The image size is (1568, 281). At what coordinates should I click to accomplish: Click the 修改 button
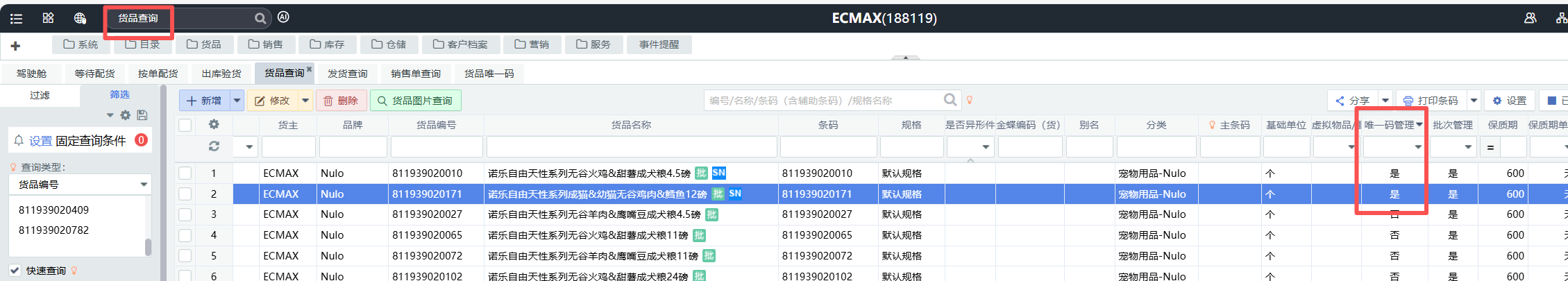[x=273, y=101]
